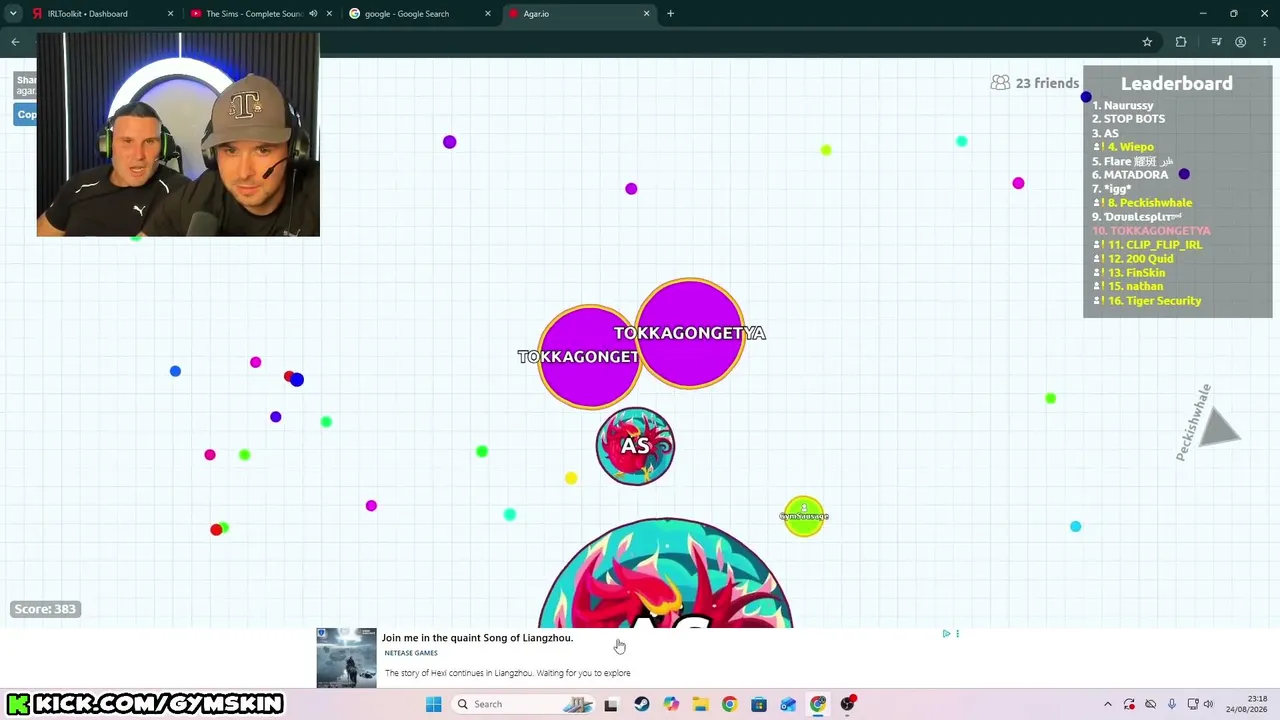Bookmark this page with the star
Screen dimensions: 1280x720
pos(1147,42)
